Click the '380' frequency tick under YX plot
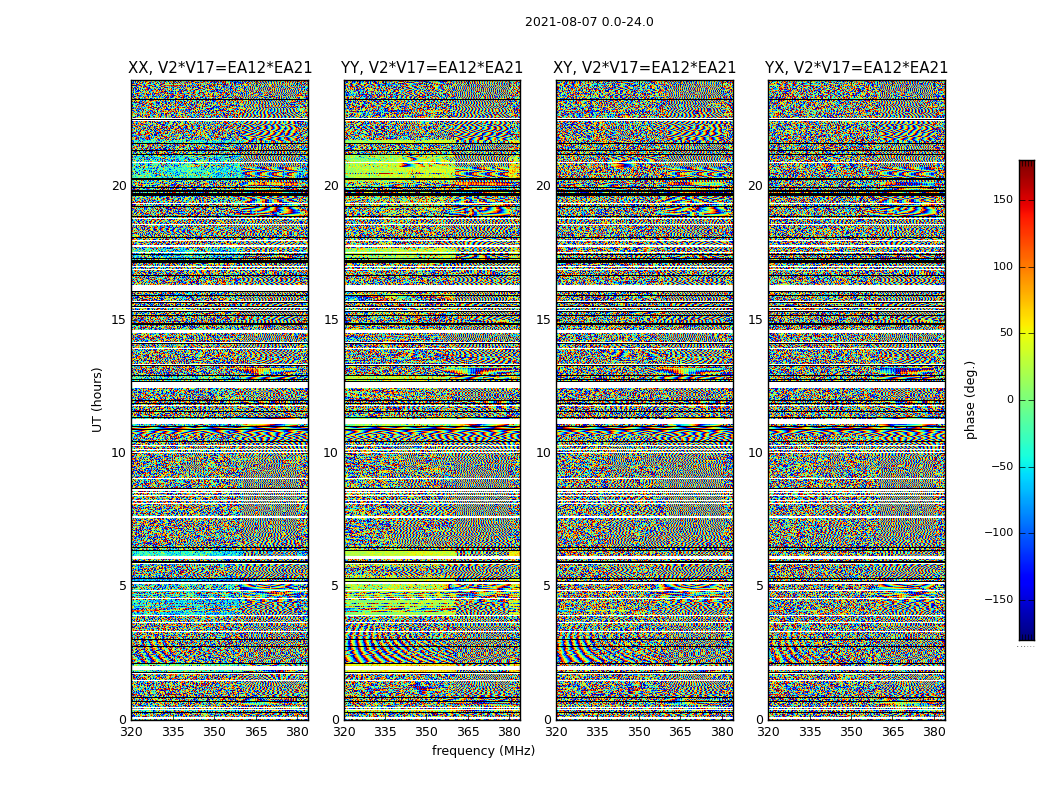Viewport: 1050px width, 800px height. 934,732
